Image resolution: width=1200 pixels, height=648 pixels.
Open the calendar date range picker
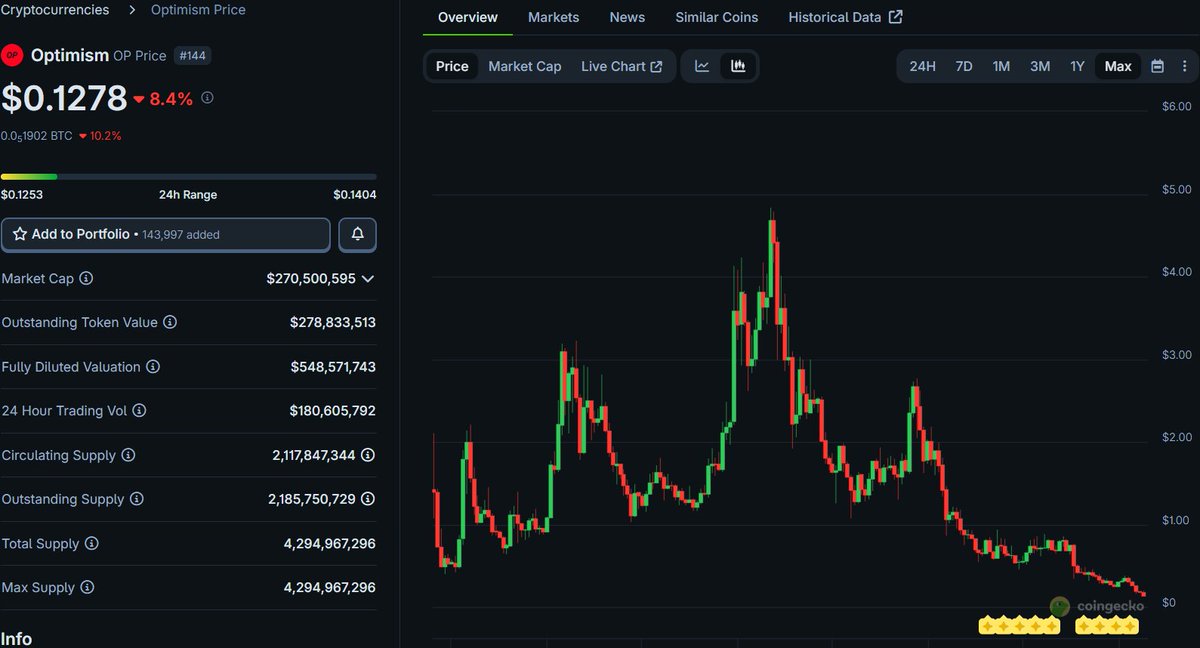[1157, 66]
